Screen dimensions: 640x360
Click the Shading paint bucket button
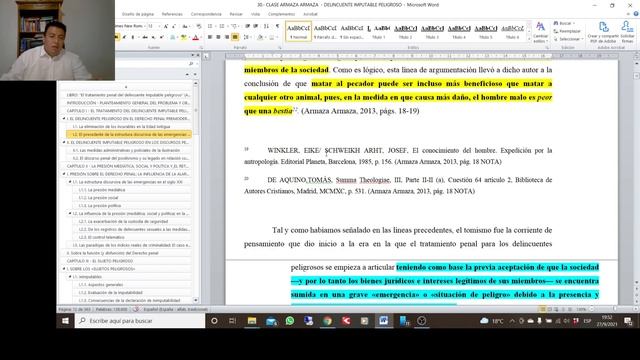[260, 37]
